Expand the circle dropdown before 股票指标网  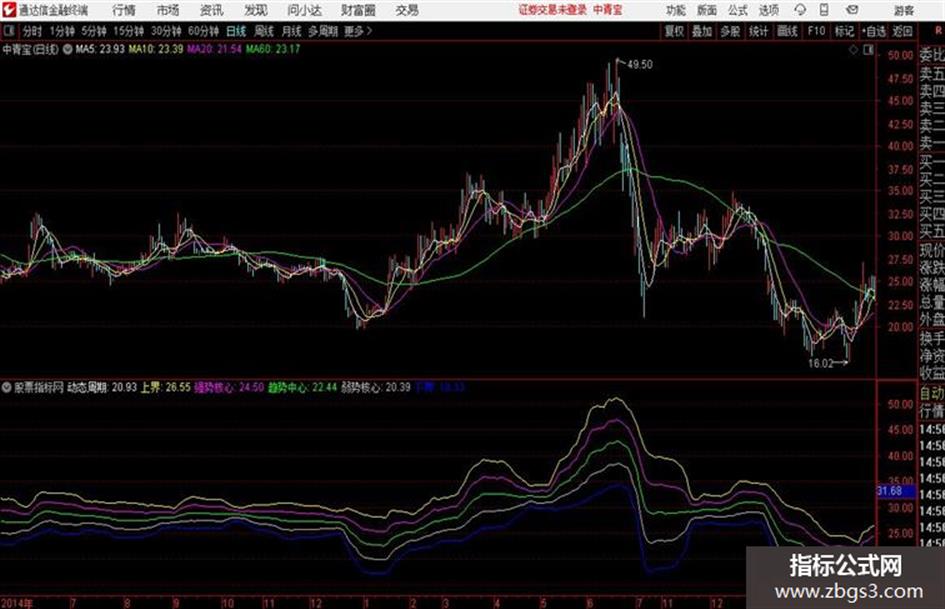(x=7, y=388)
